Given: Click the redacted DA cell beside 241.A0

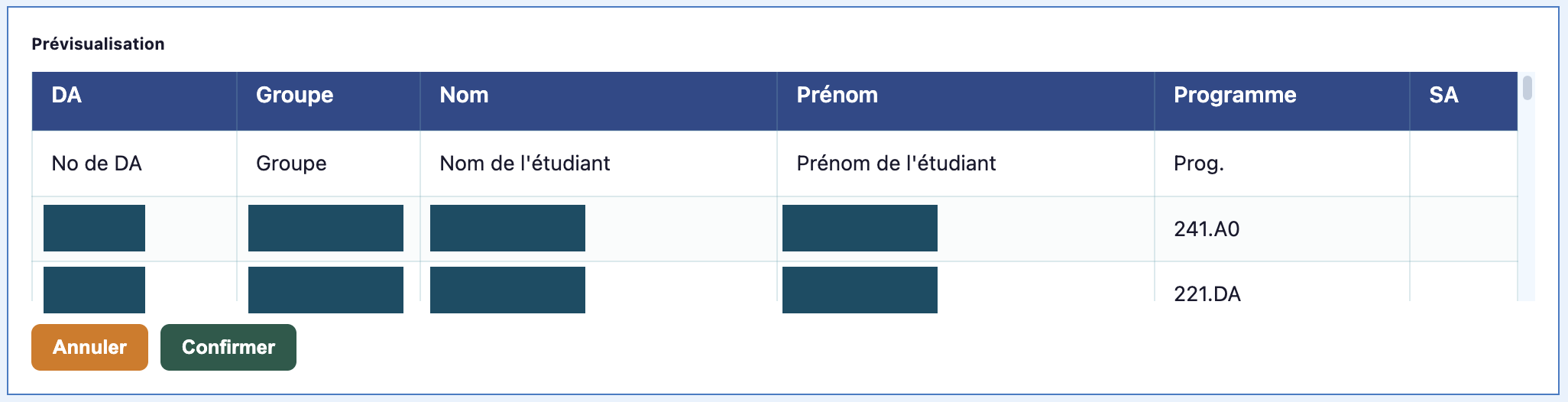Looking at the screenshot, I should (94, 228).
